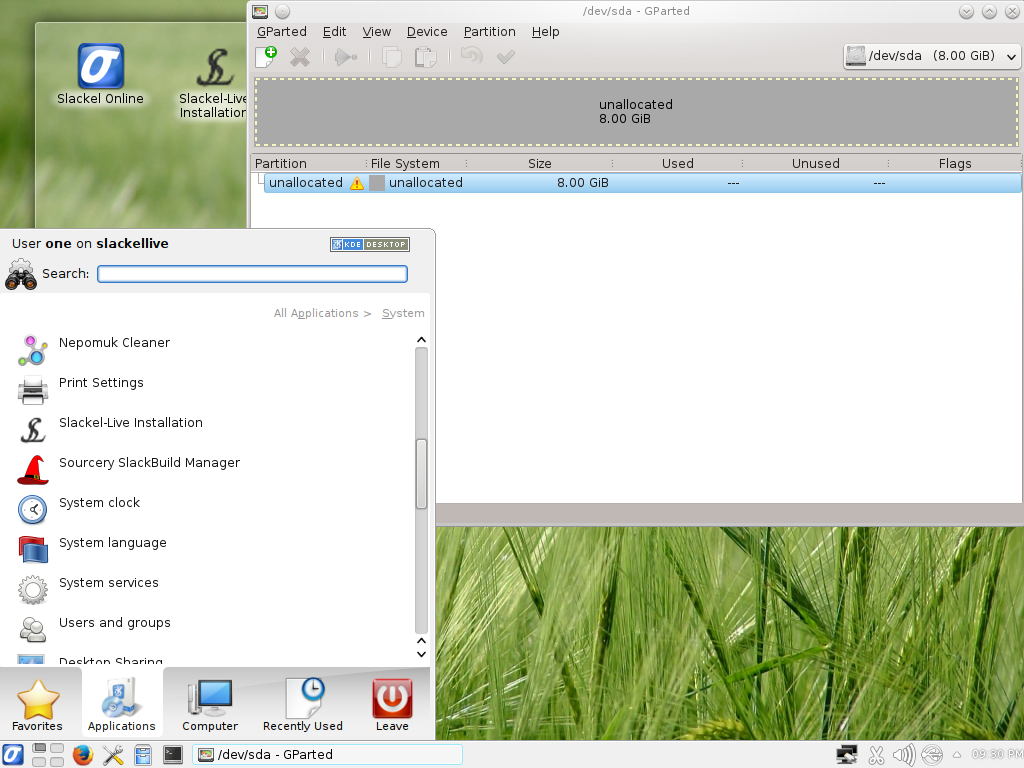The height and width of the screenshot is (768, 1024).
Task: Open the file manager taskbar icon
Action: coord(142,755)
